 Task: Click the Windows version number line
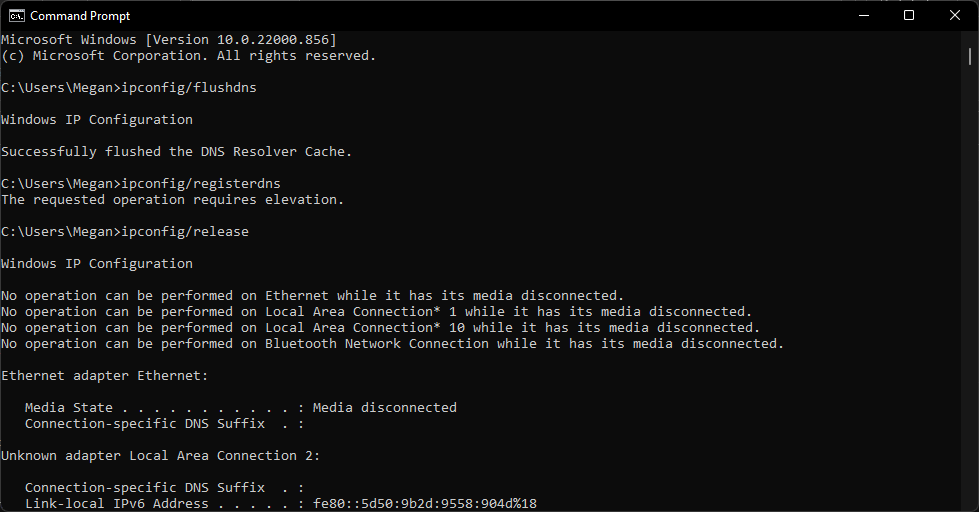(x=169, y=40)
